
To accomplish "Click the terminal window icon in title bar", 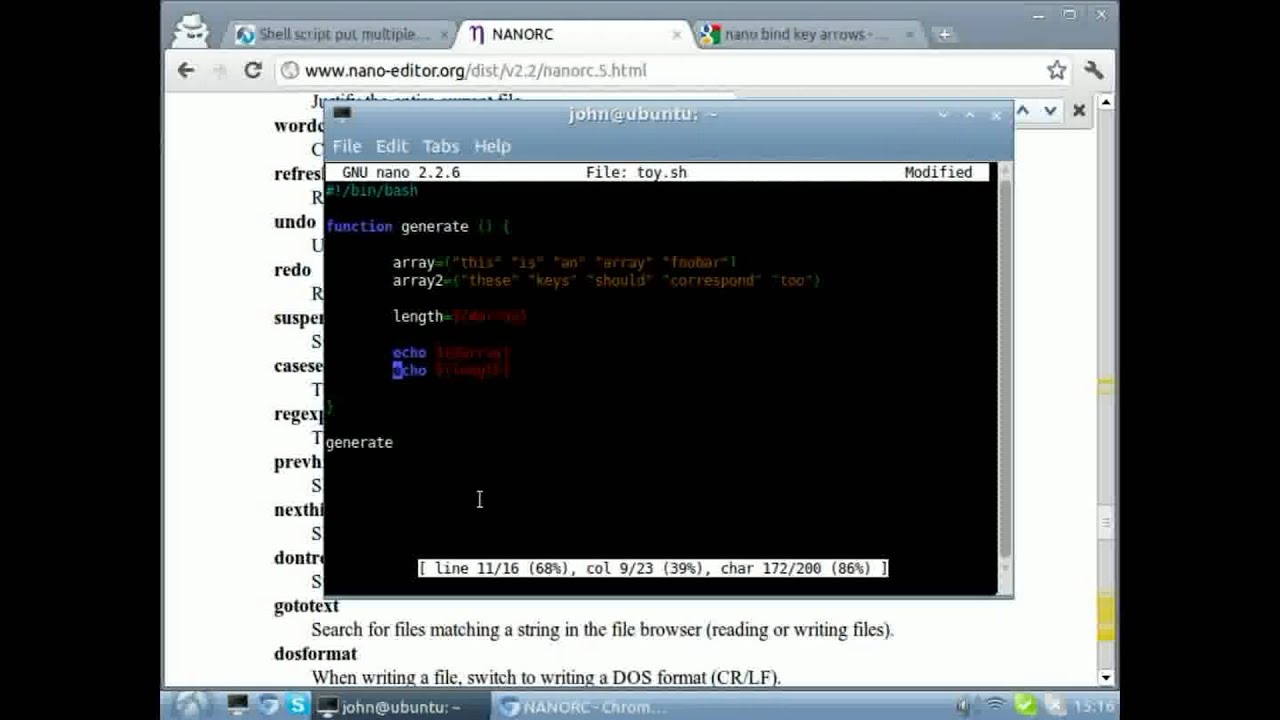I will coord(341,113).
